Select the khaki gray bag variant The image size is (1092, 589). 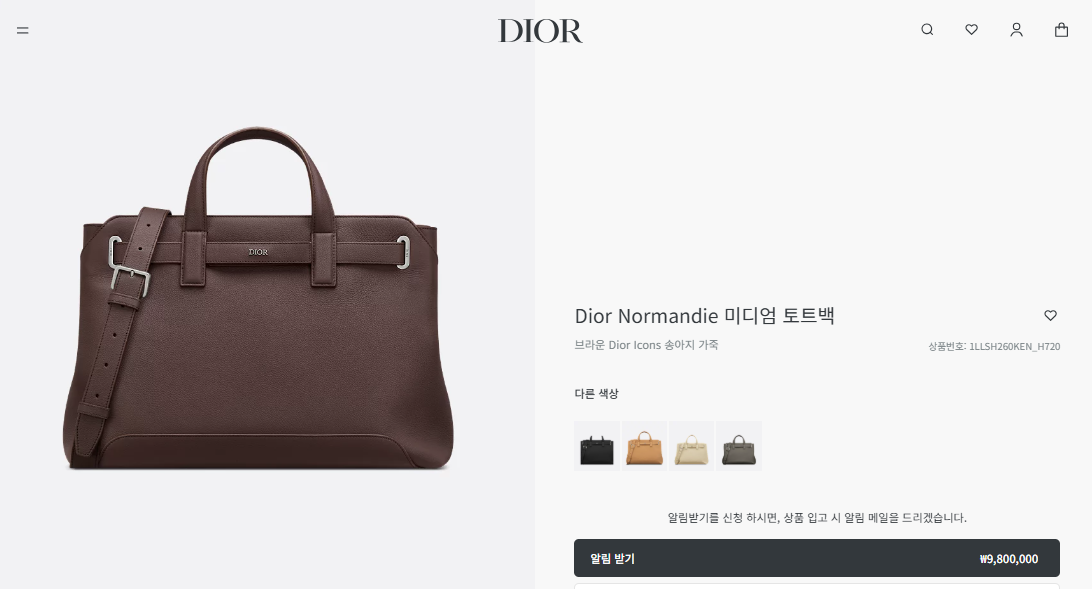(739, 446)
